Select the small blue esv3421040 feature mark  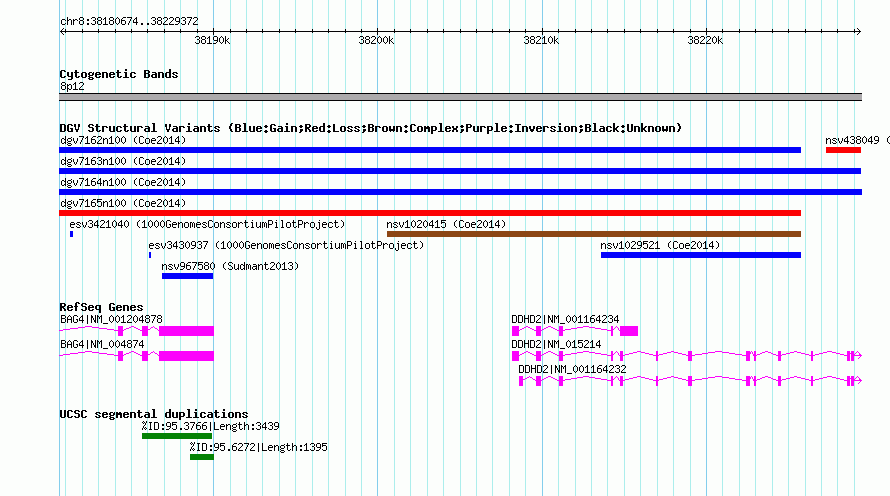tap(72, 234)
